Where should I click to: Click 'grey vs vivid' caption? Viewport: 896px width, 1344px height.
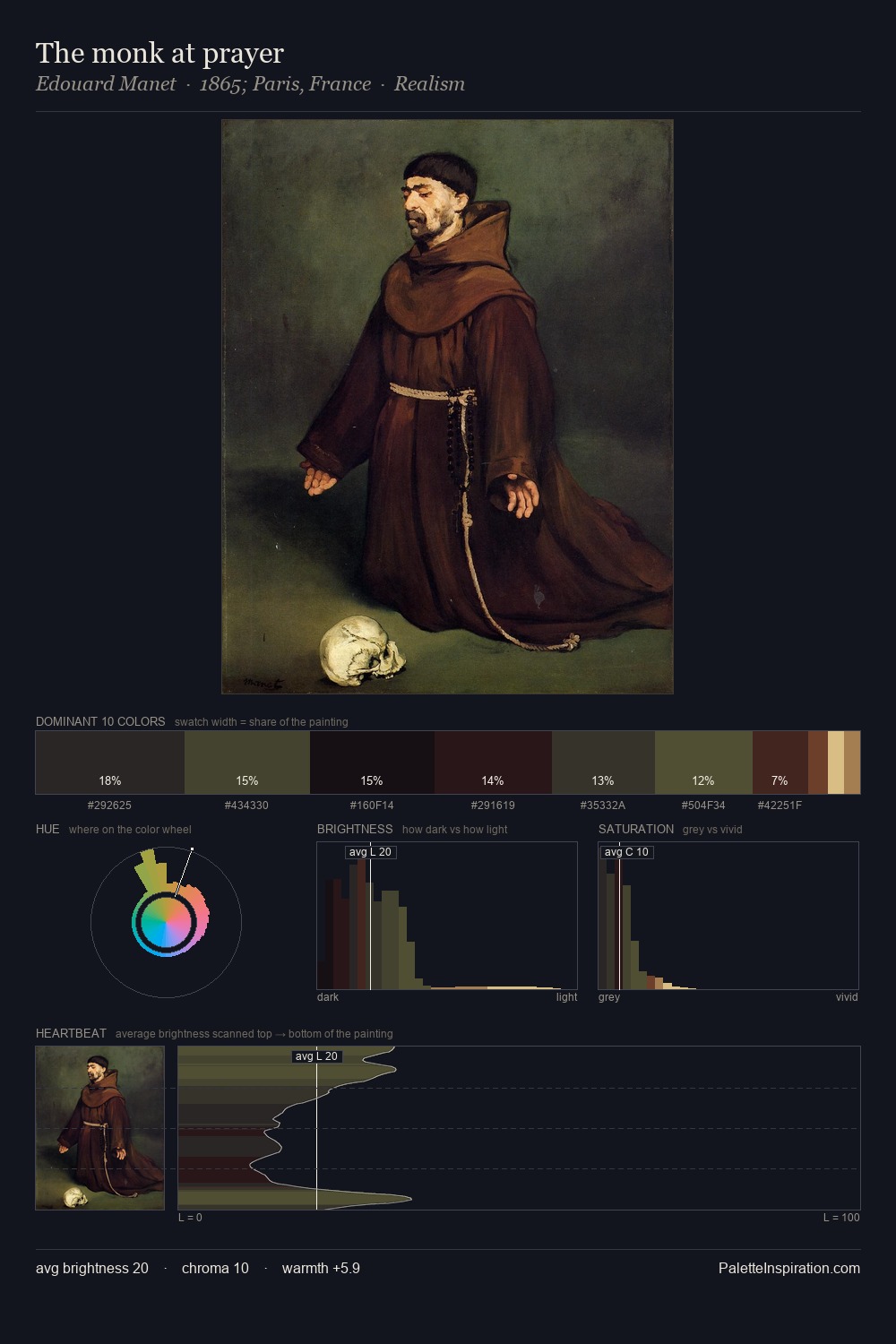coord(712,830)
